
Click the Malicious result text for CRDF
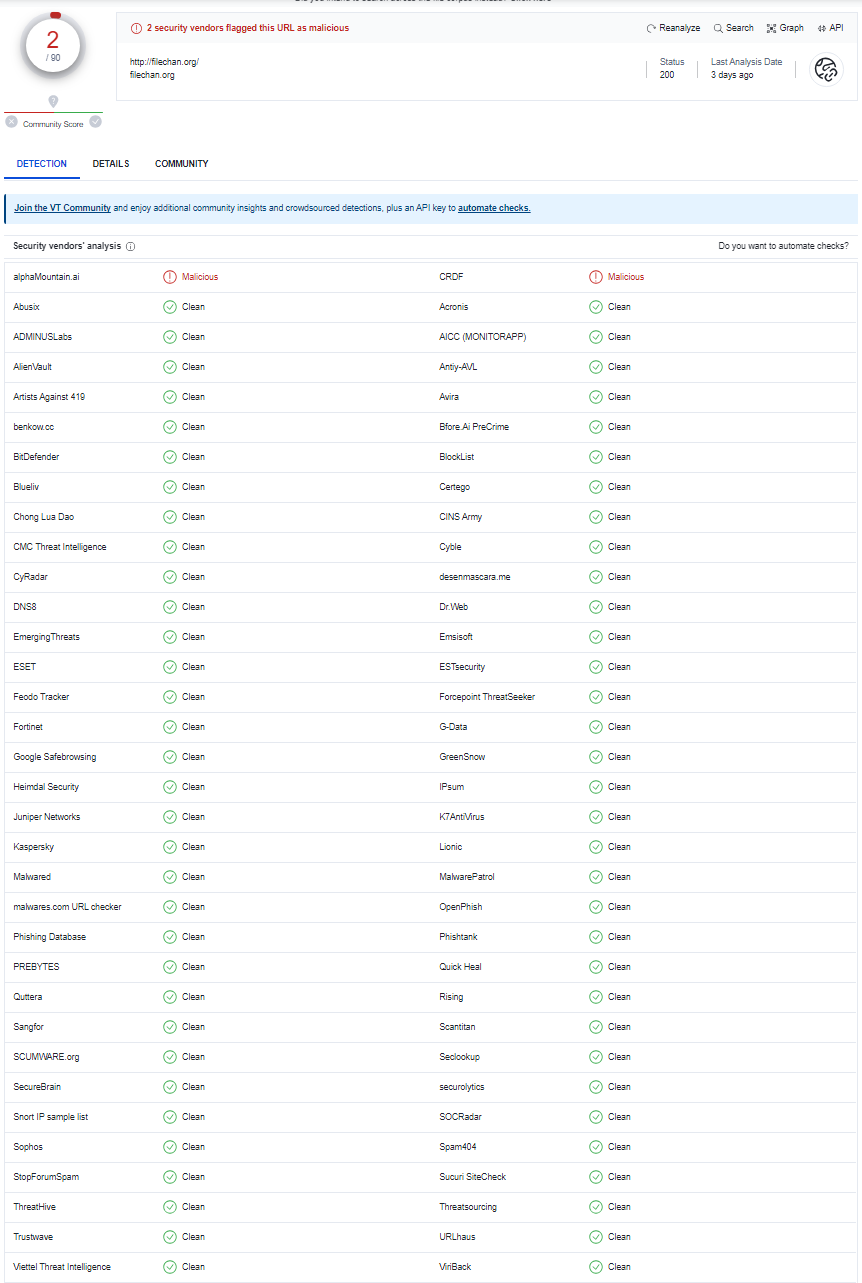click(x=626, y=277)
